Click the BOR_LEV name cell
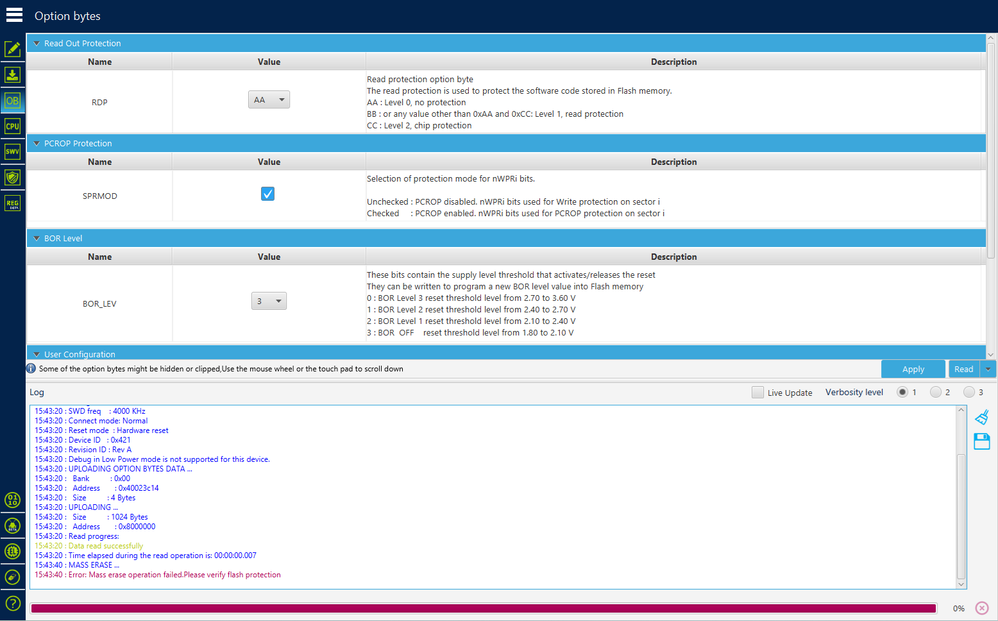 [x=99, y=304]
